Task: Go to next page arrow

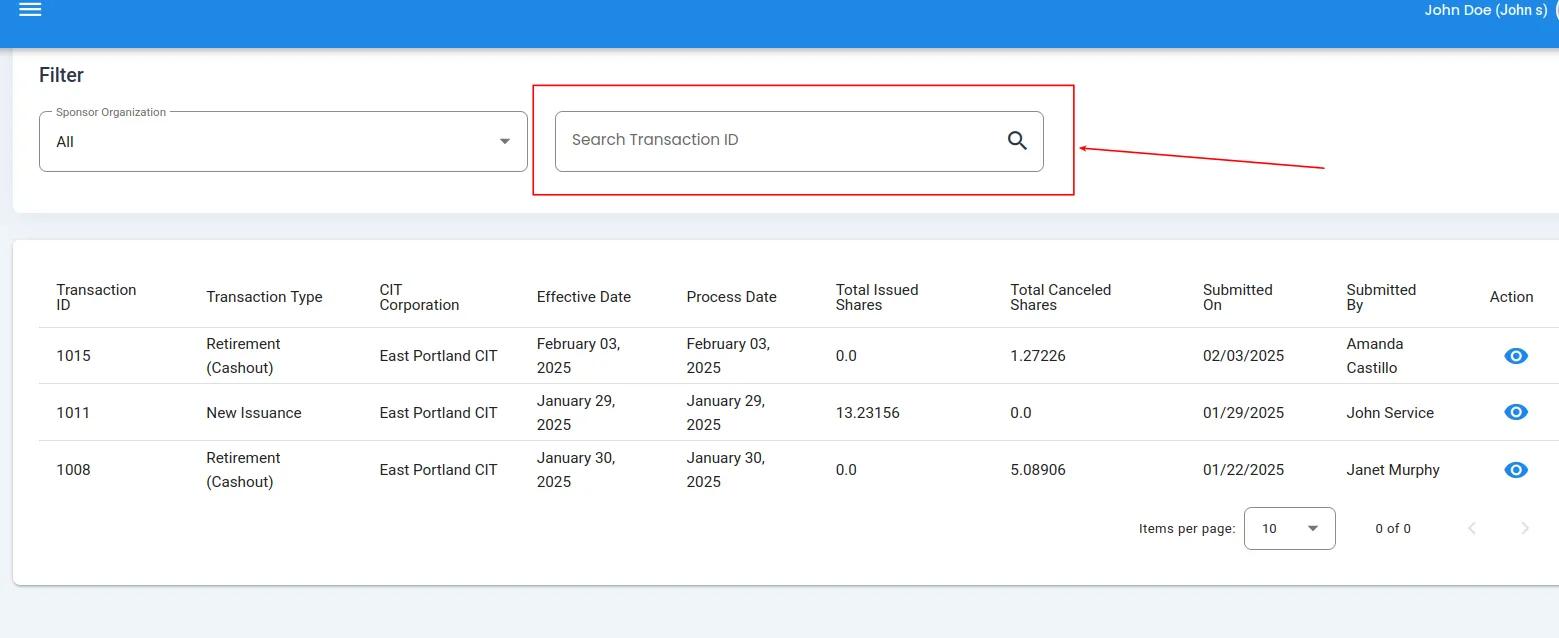Action: [x=1524, y=529]
